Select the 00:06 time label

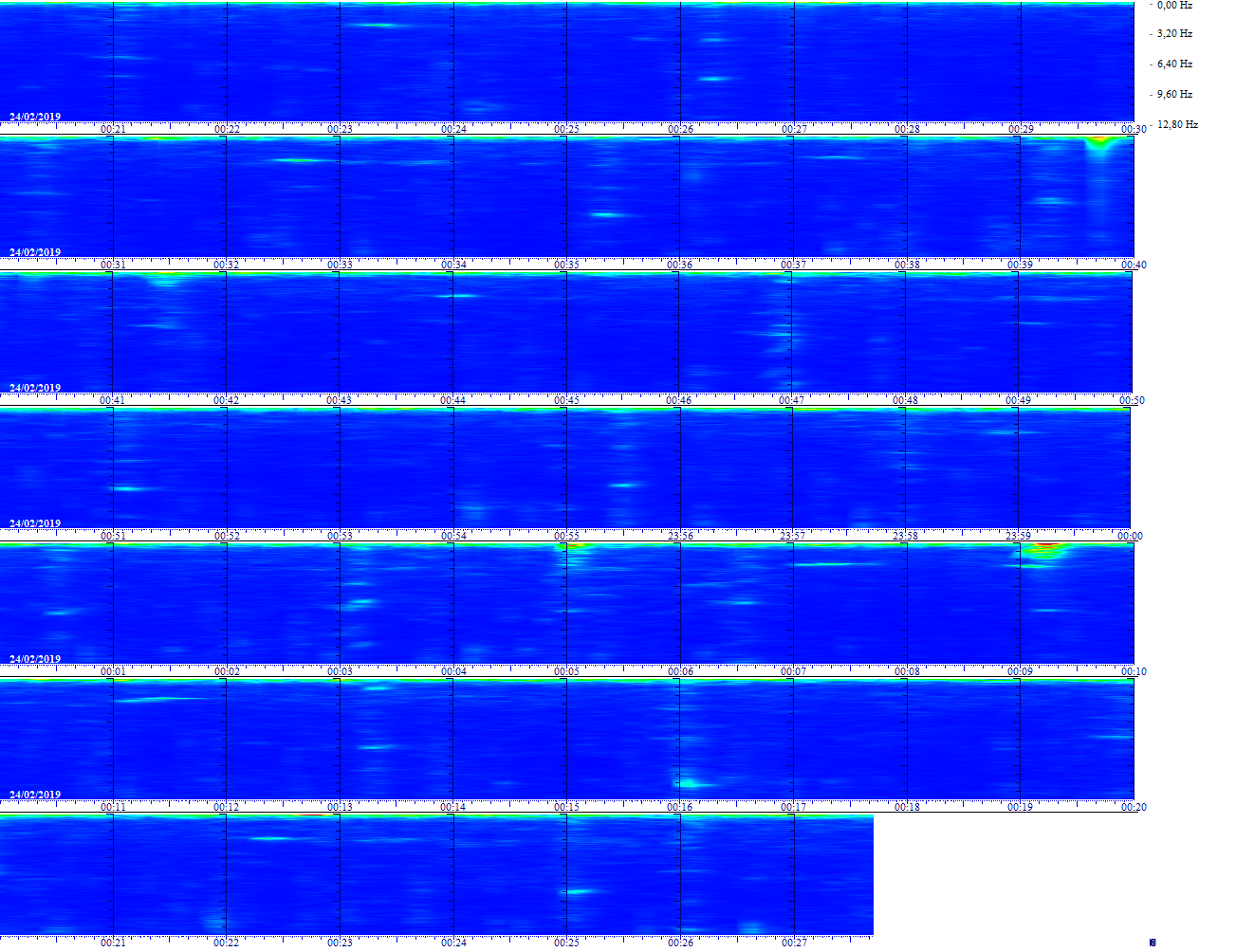[x=679, y=671]
